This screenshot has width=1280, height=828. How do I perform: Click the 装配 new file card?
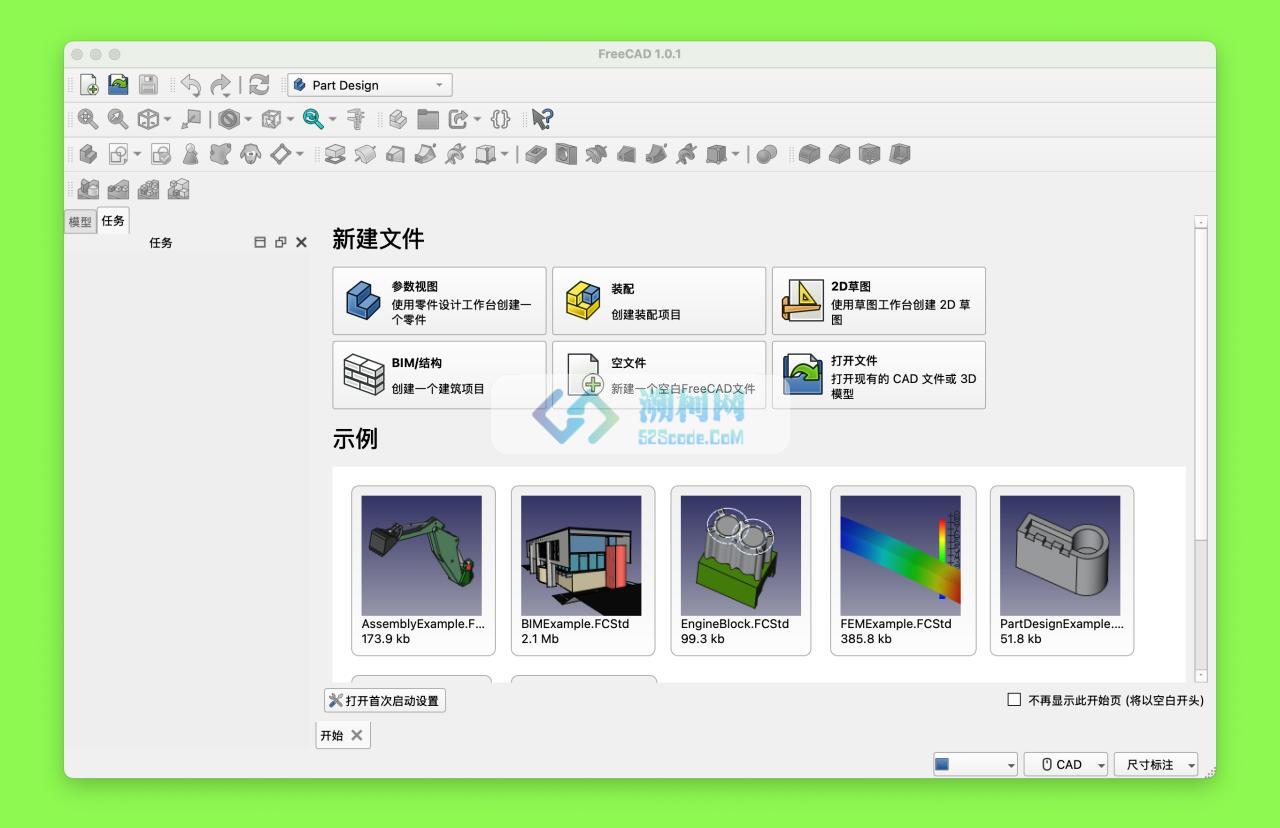pos(659,300)
